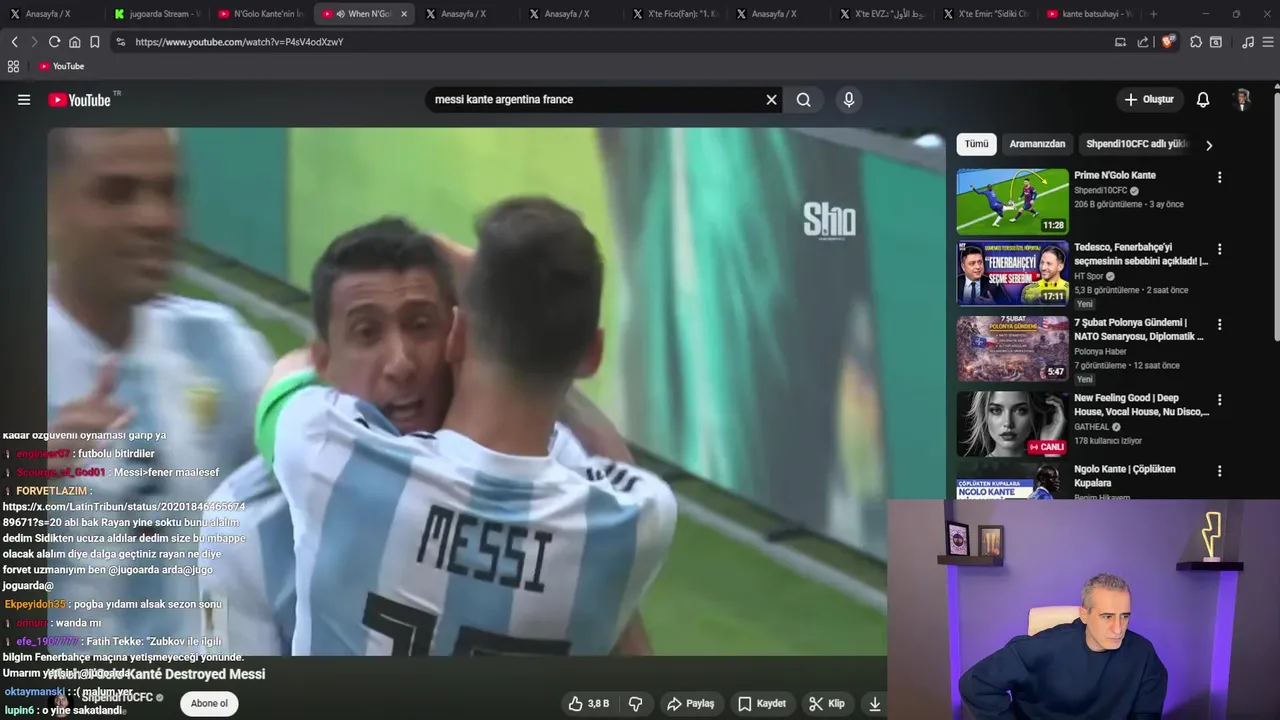The image size is (1280, 720).
Task: Select the Tümü filter chip
Action: [976, 144]
